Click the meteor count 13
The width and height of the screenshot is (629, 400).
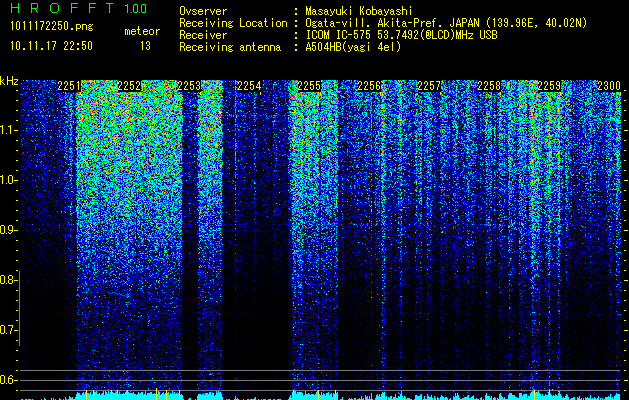(145, 46)
